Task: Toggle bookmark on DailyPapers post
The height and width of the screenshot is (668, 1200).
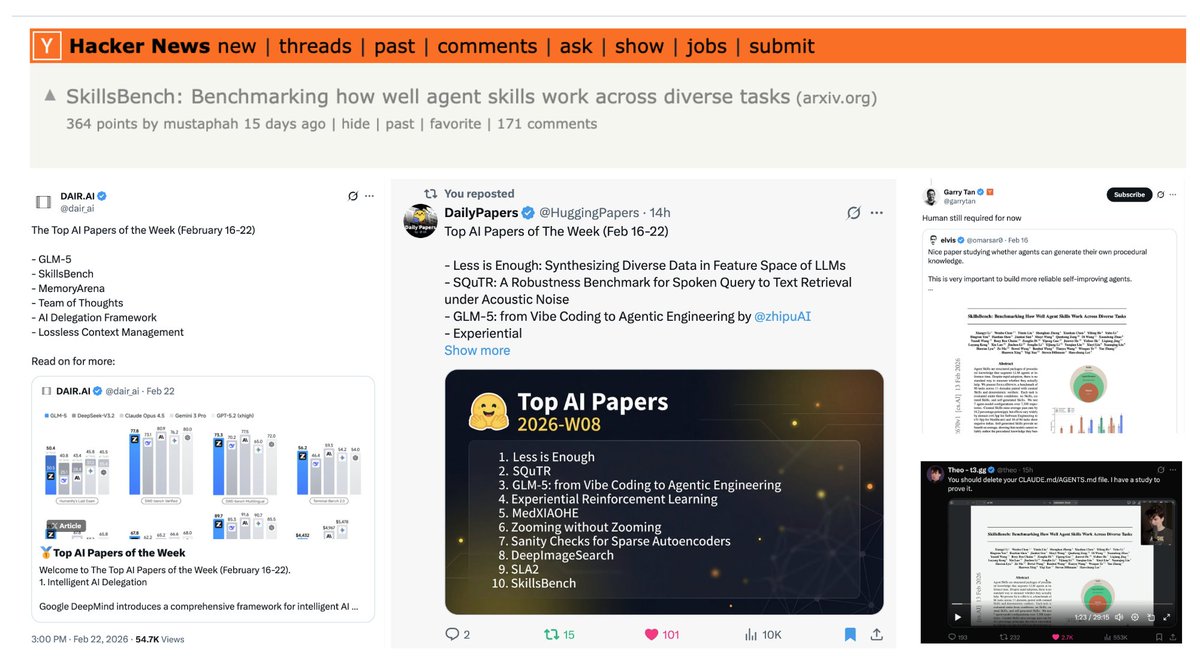Action: tap(850, 634)
